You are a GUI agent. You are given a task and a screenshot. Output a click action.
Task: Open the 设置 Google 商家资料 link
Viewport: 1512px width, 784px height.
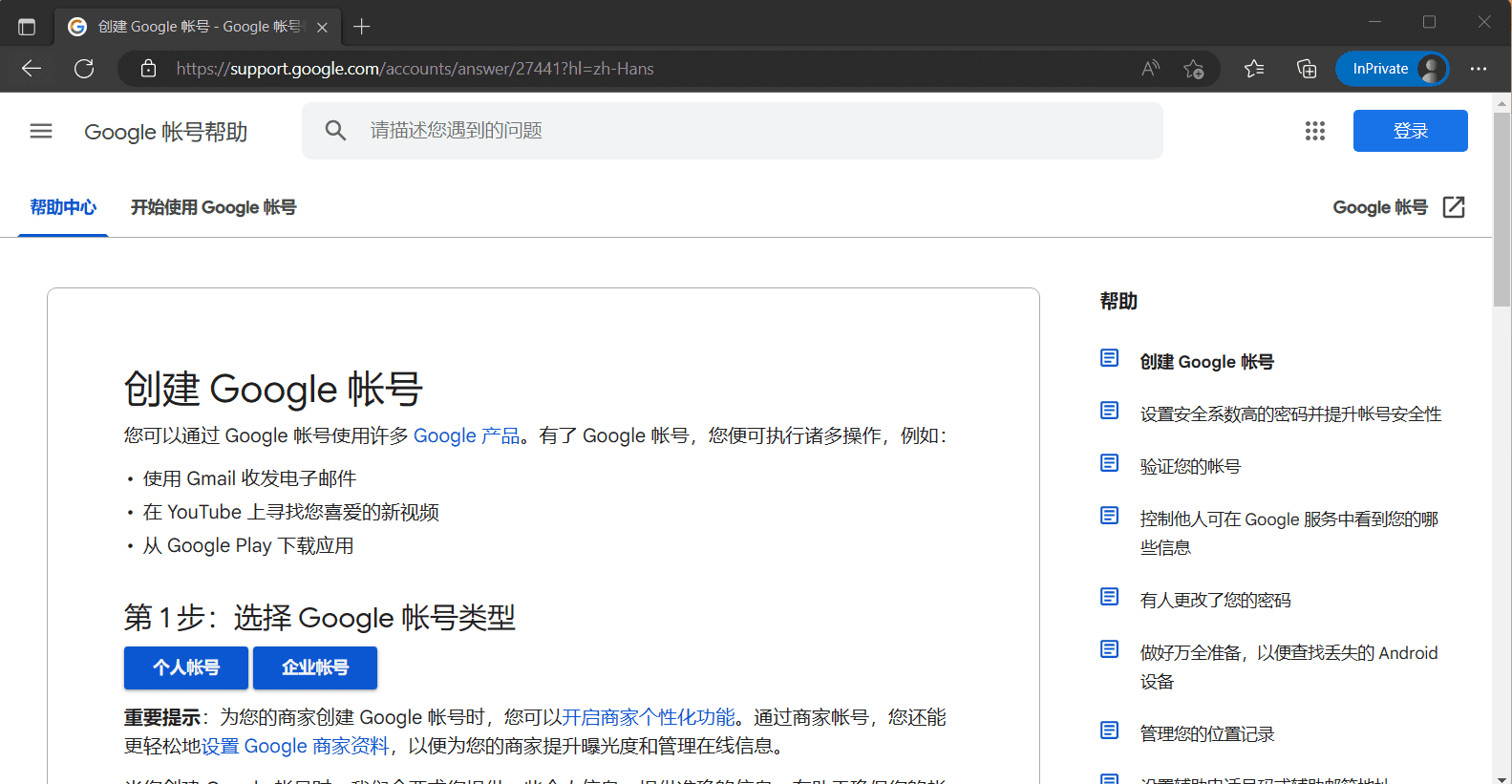tap(295, 746)
